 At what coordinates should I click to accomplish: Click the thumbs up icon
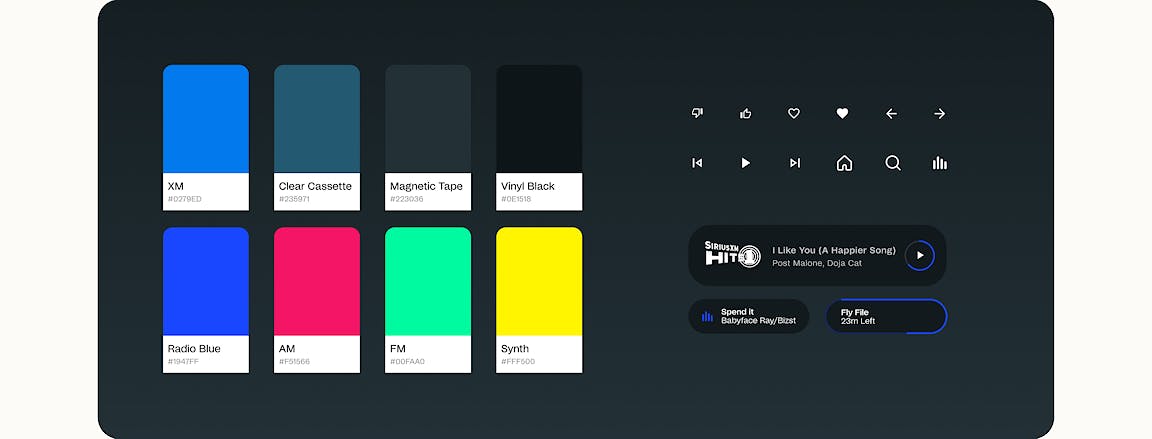745,113
